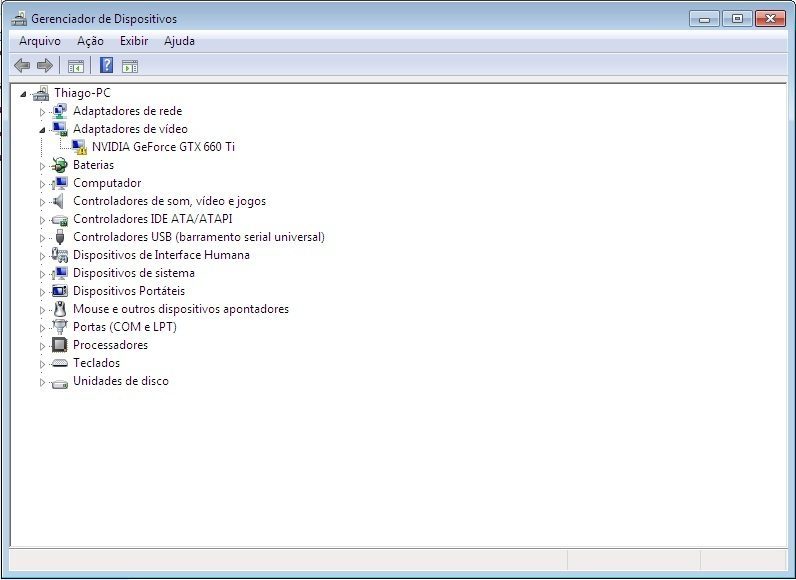Select the Unidades de disco label
This screenshot has width=796, height=580.
tap(121, 381)
